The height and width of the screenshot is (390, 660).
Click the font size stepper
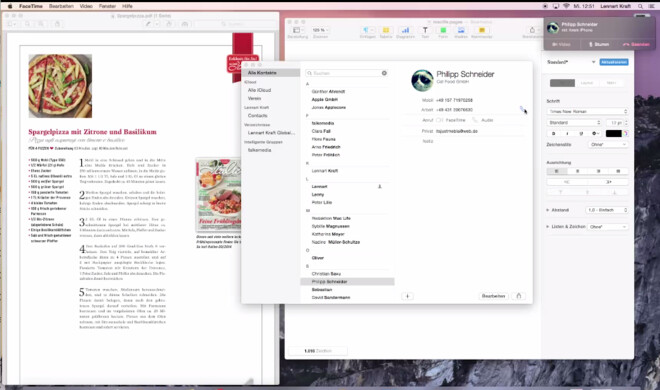[x=626, y=122]
